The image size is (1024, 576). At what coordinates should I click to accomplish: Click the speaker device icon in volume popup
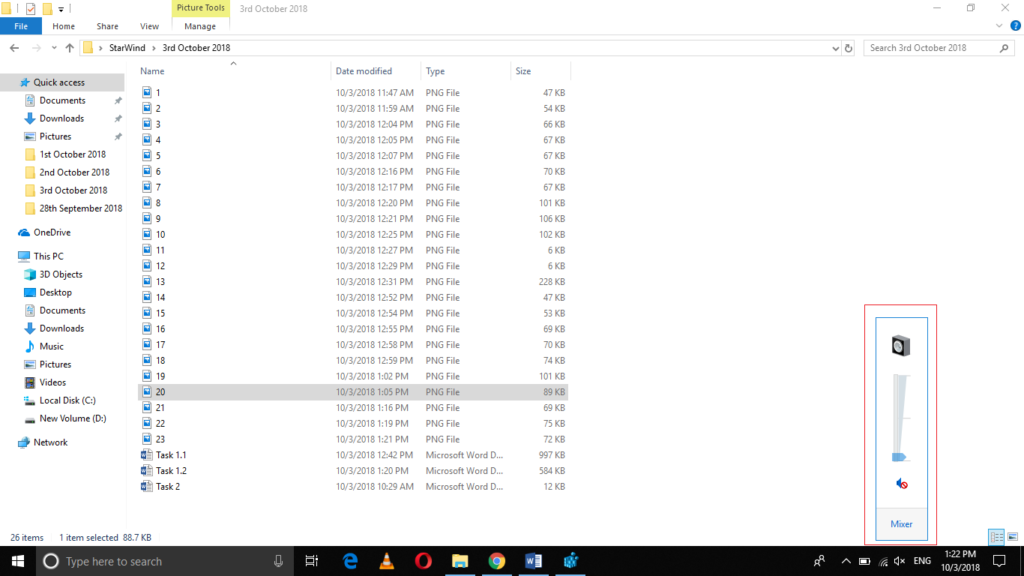tap(901, 346)
